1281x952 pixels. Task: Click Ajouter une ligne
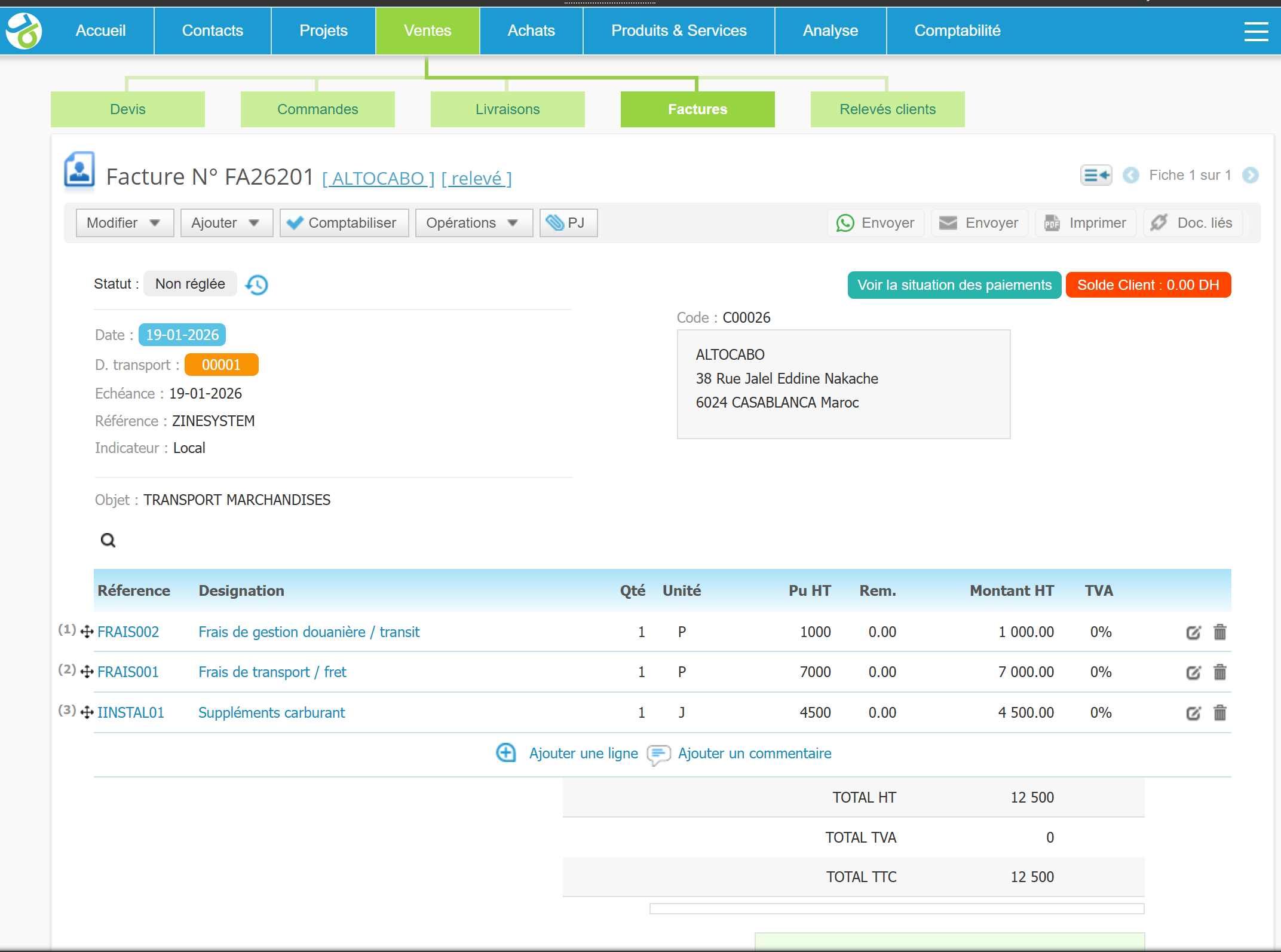(x=583, y=753)
